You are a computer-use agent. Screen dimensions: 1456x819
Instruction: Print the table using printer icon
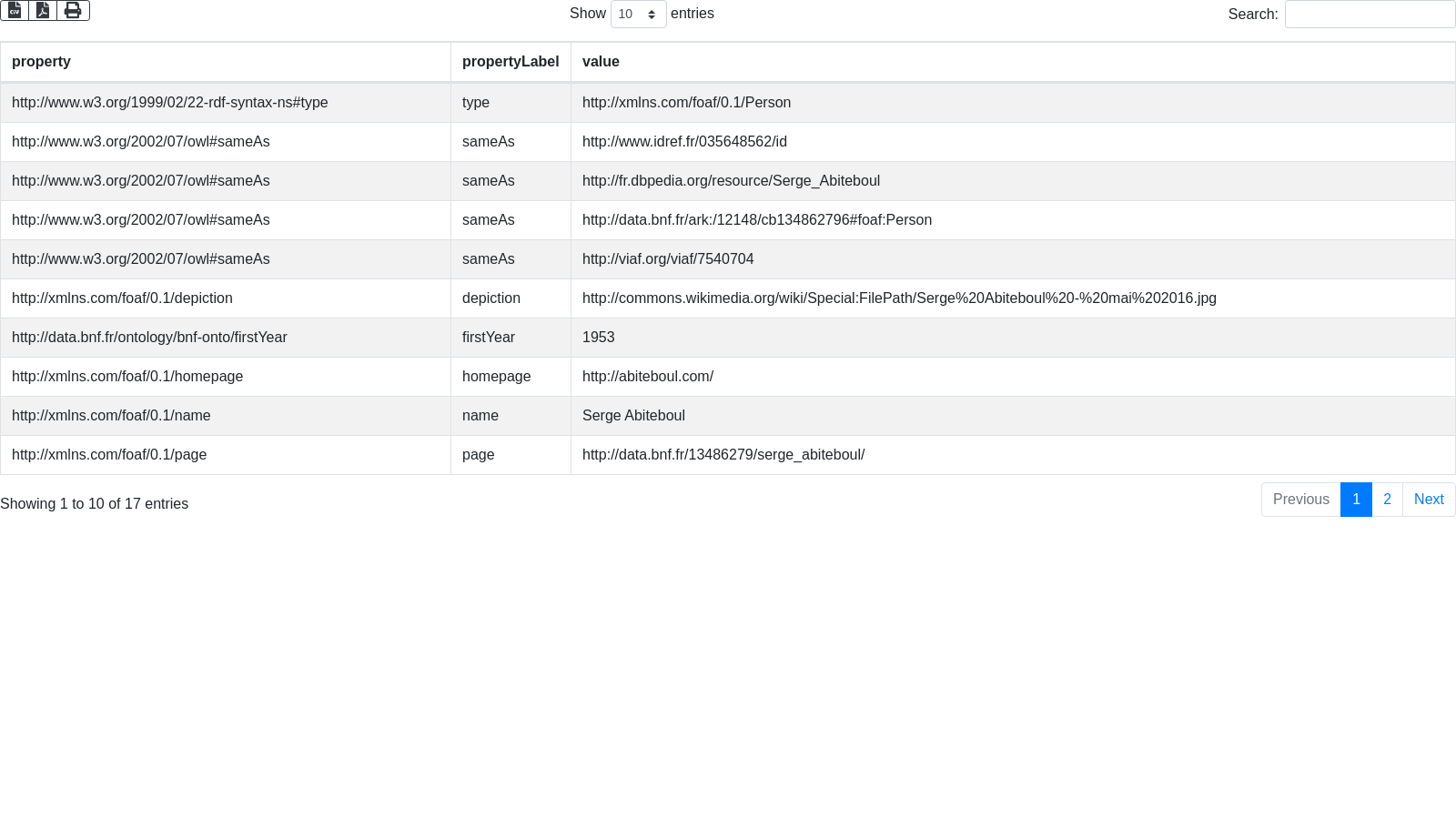[73, 10]
